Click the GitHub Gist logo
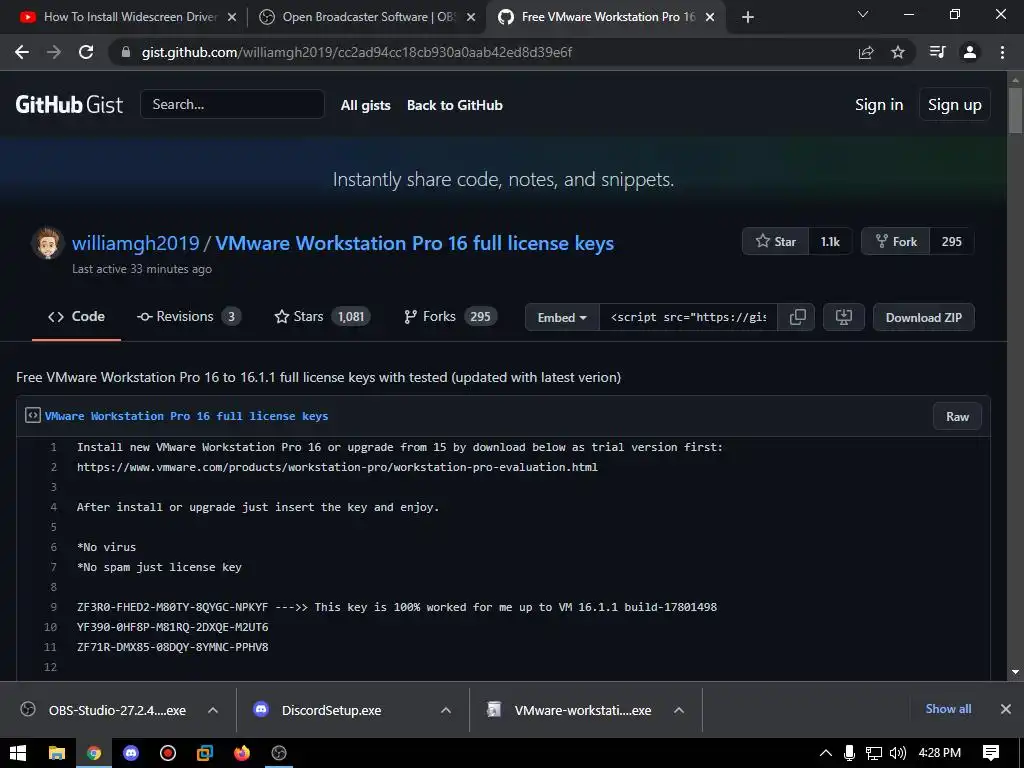1024x768 pixels. [69, 104]
